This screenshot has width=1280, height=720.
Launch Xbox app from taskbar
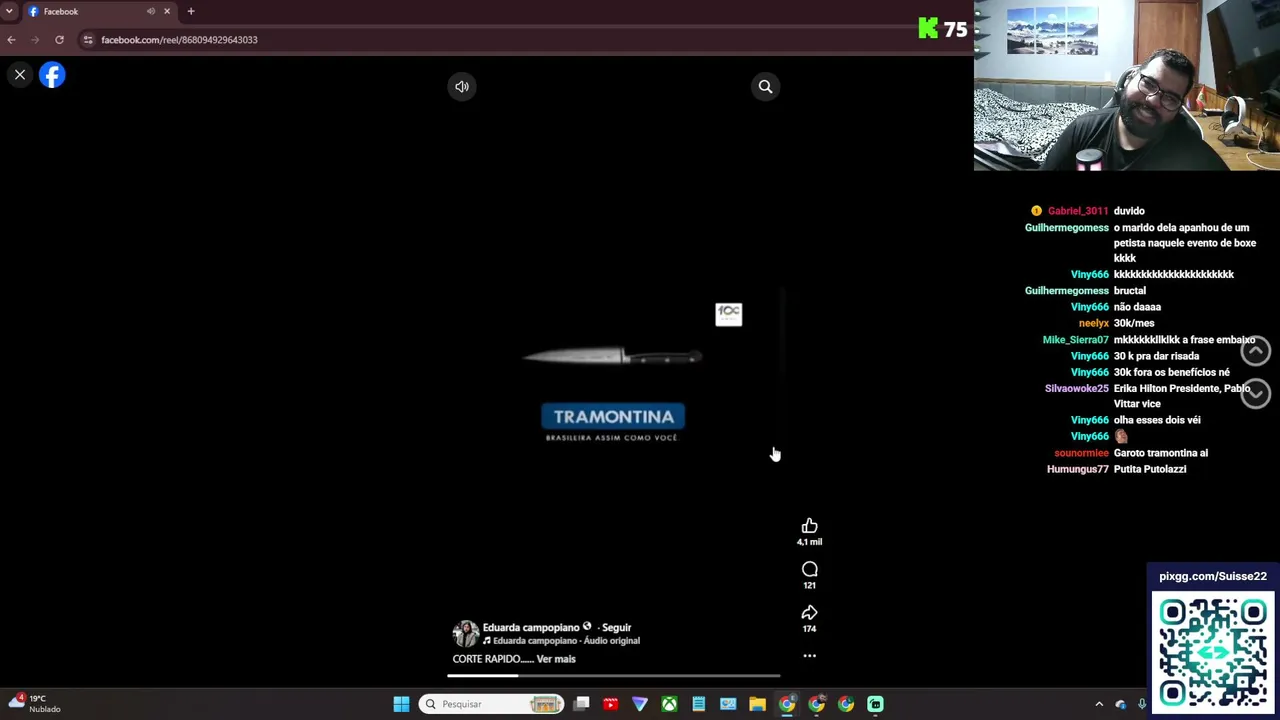click(x=670, y=704)
